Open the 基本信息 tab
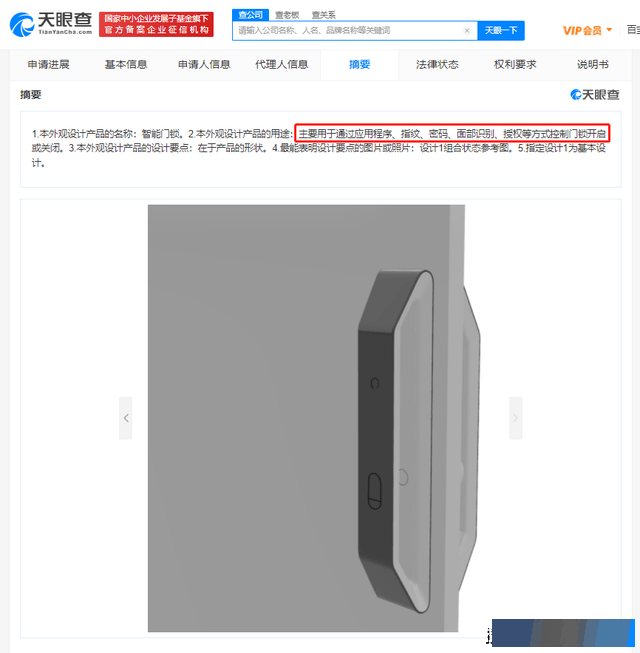 click(126, 65)
